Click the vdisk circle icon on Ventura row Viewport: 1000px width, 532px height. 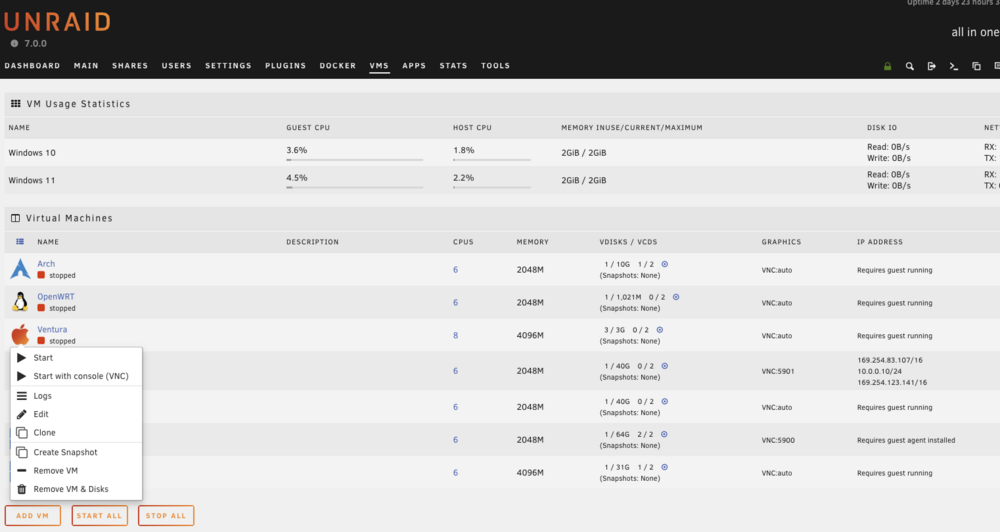(x=660, y=330)
